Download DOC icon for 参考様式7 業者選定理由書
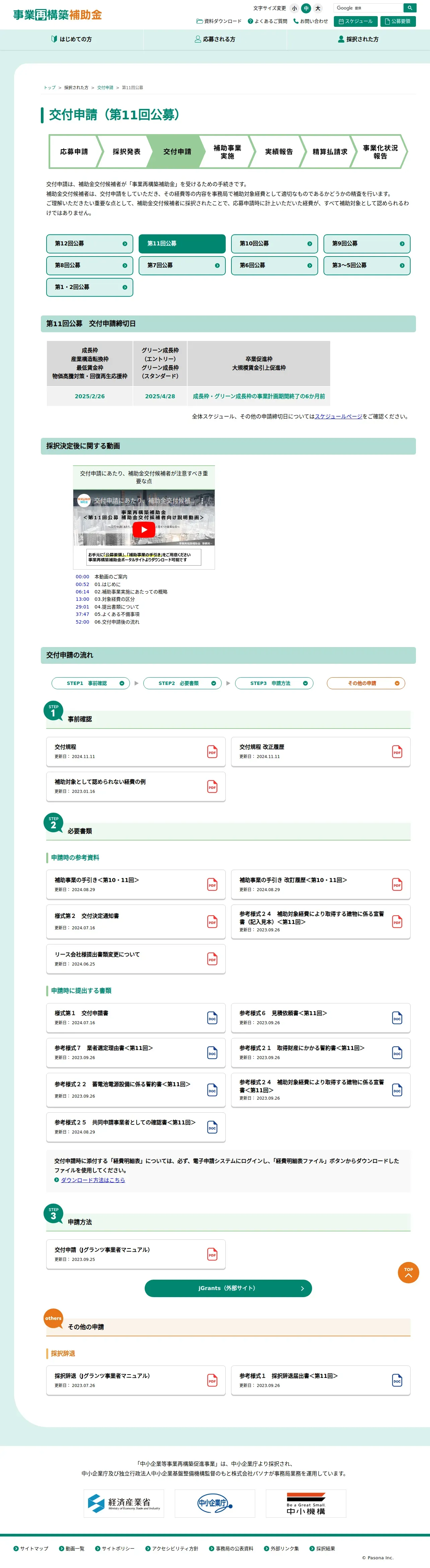 [x=212, y=1052]
